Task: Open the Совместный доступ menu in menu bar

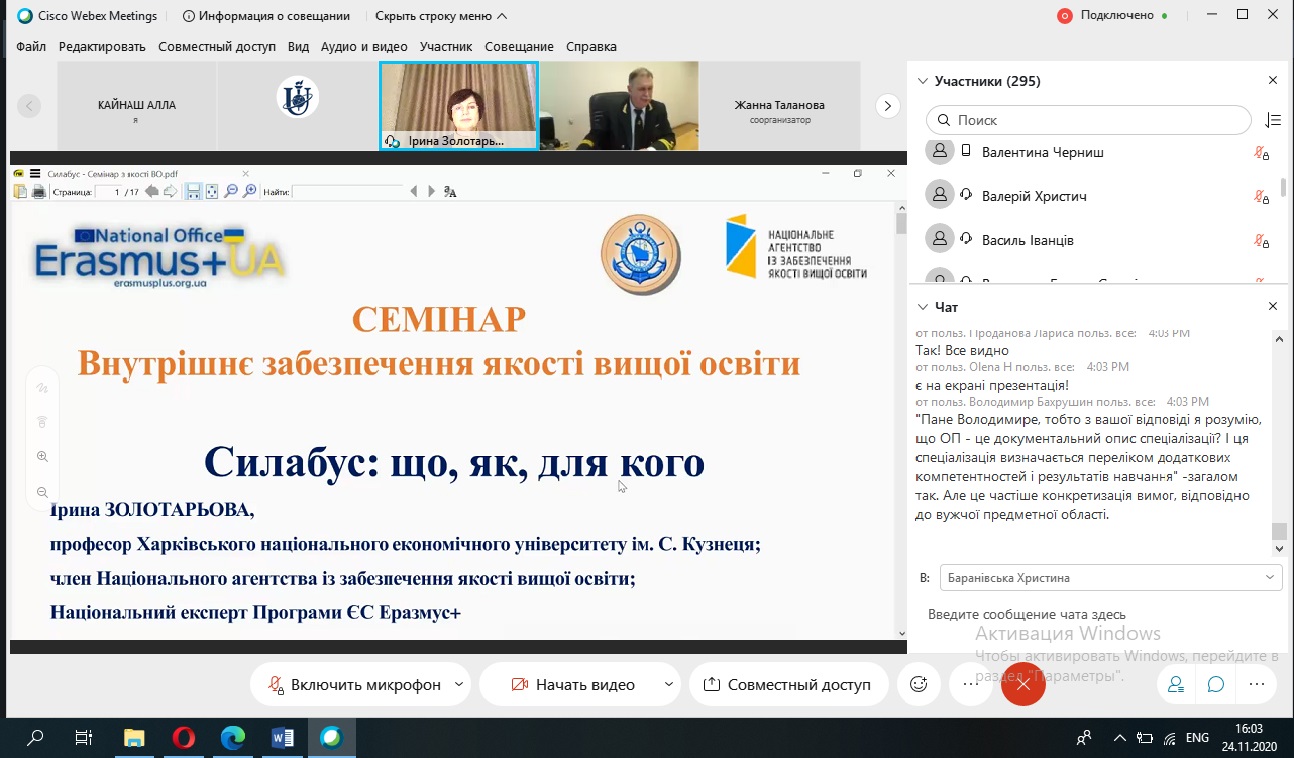Action: click(217, 47)
